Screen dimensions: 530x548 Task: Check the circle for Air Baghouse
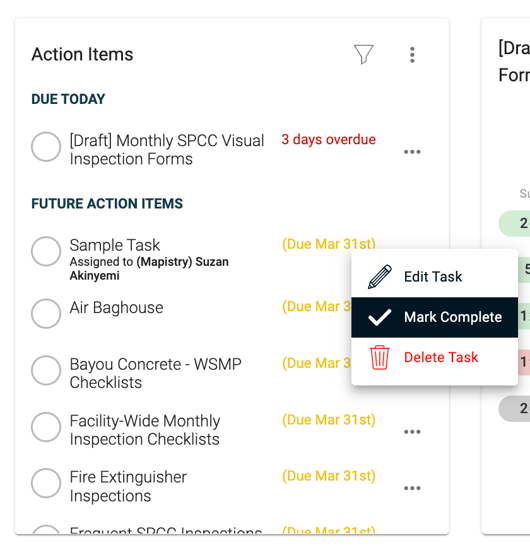coord(46,313)
